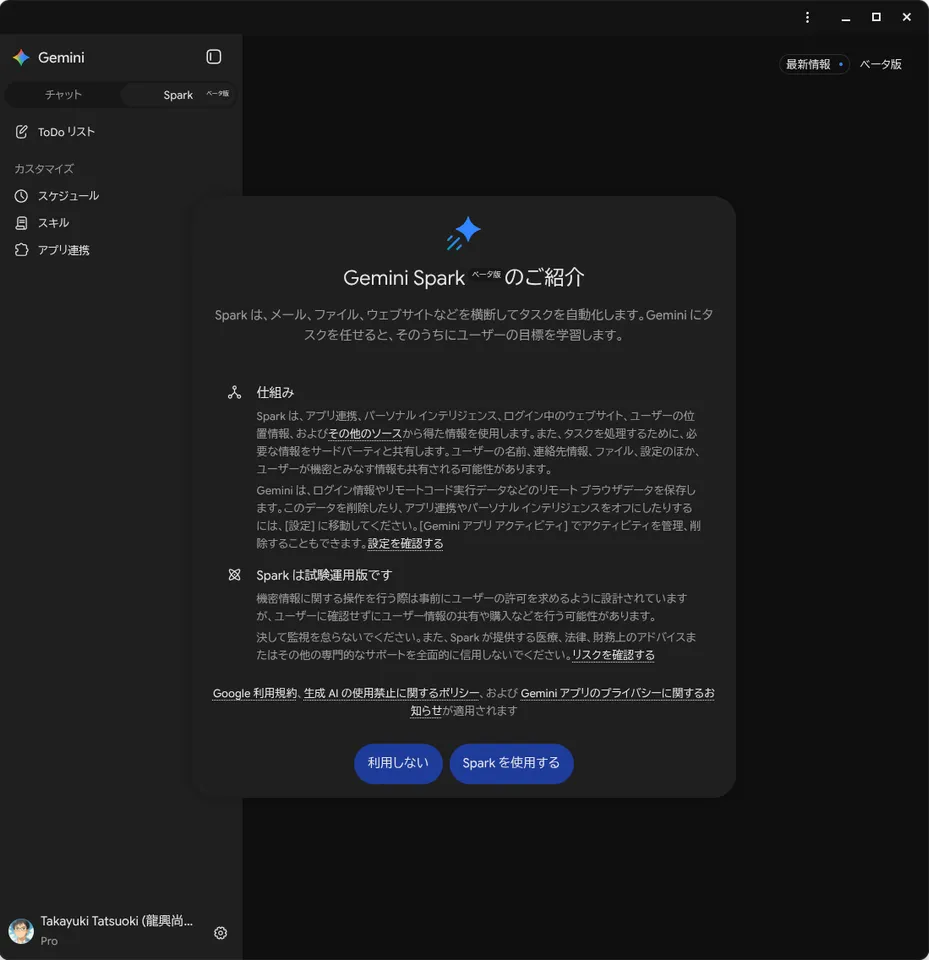
Task: Click the 仕組み network icon
Action: [235, 392]
